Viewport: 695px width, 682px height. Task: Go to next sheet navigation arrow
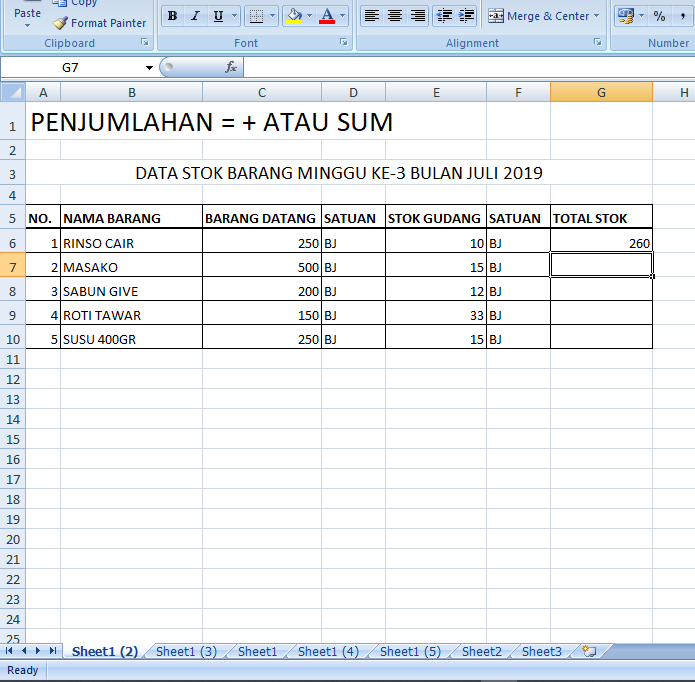tap(38, 651)
